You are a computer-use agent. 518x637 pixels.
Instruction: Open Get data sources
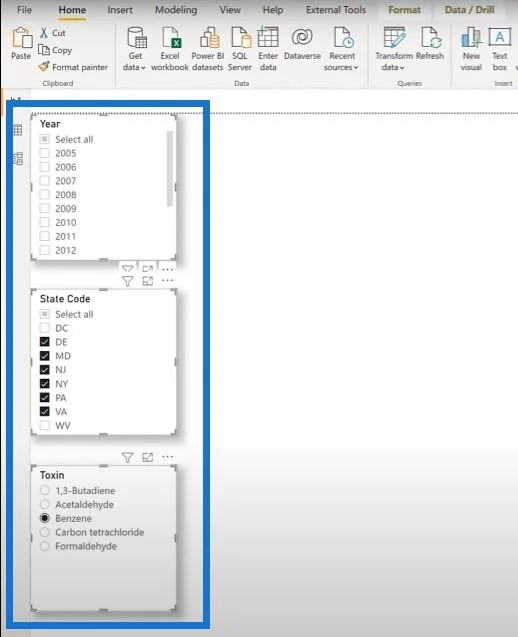[x=137, y=38]
